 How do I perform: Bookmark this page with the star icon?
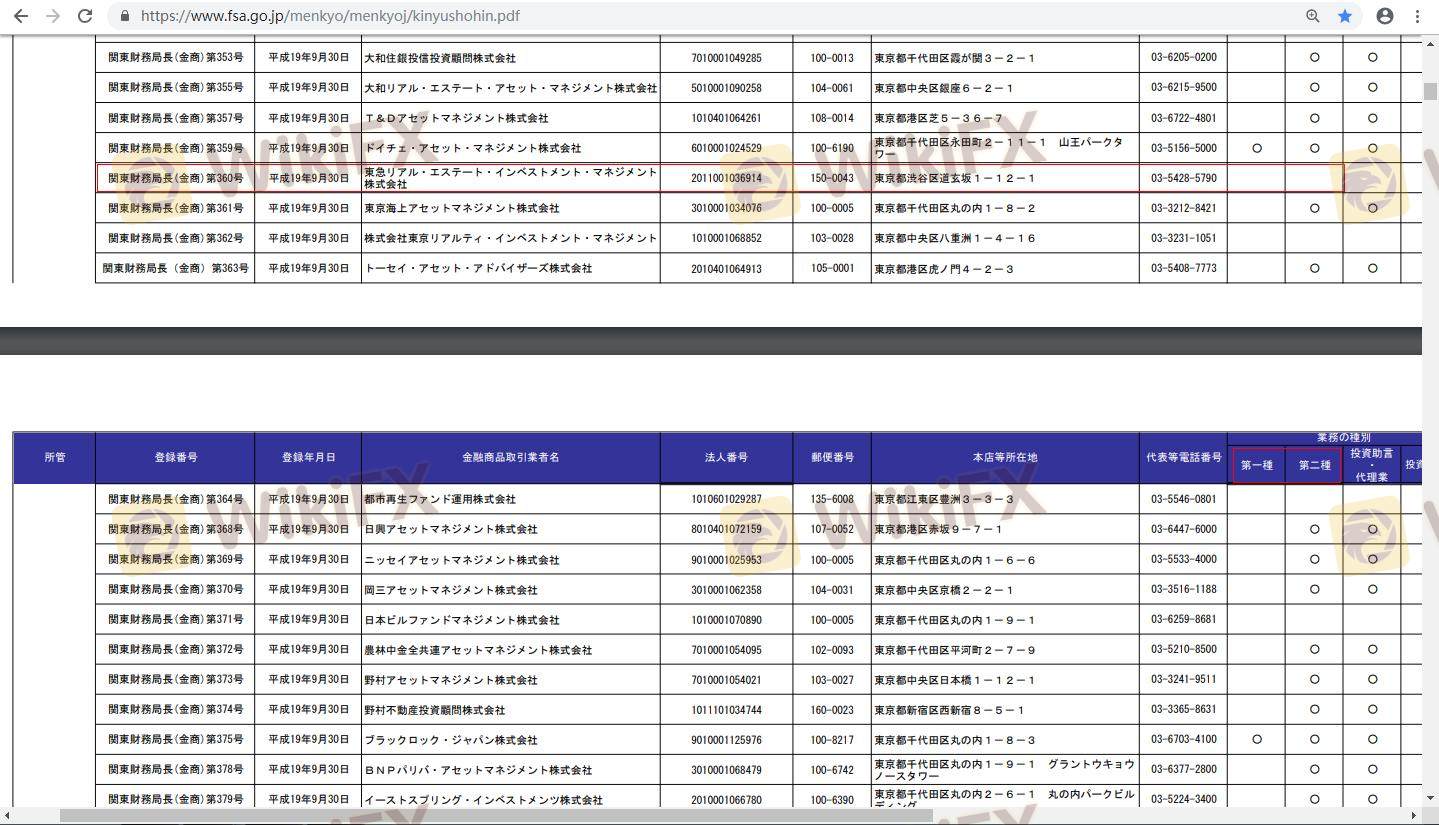(x=1345, y=16)
